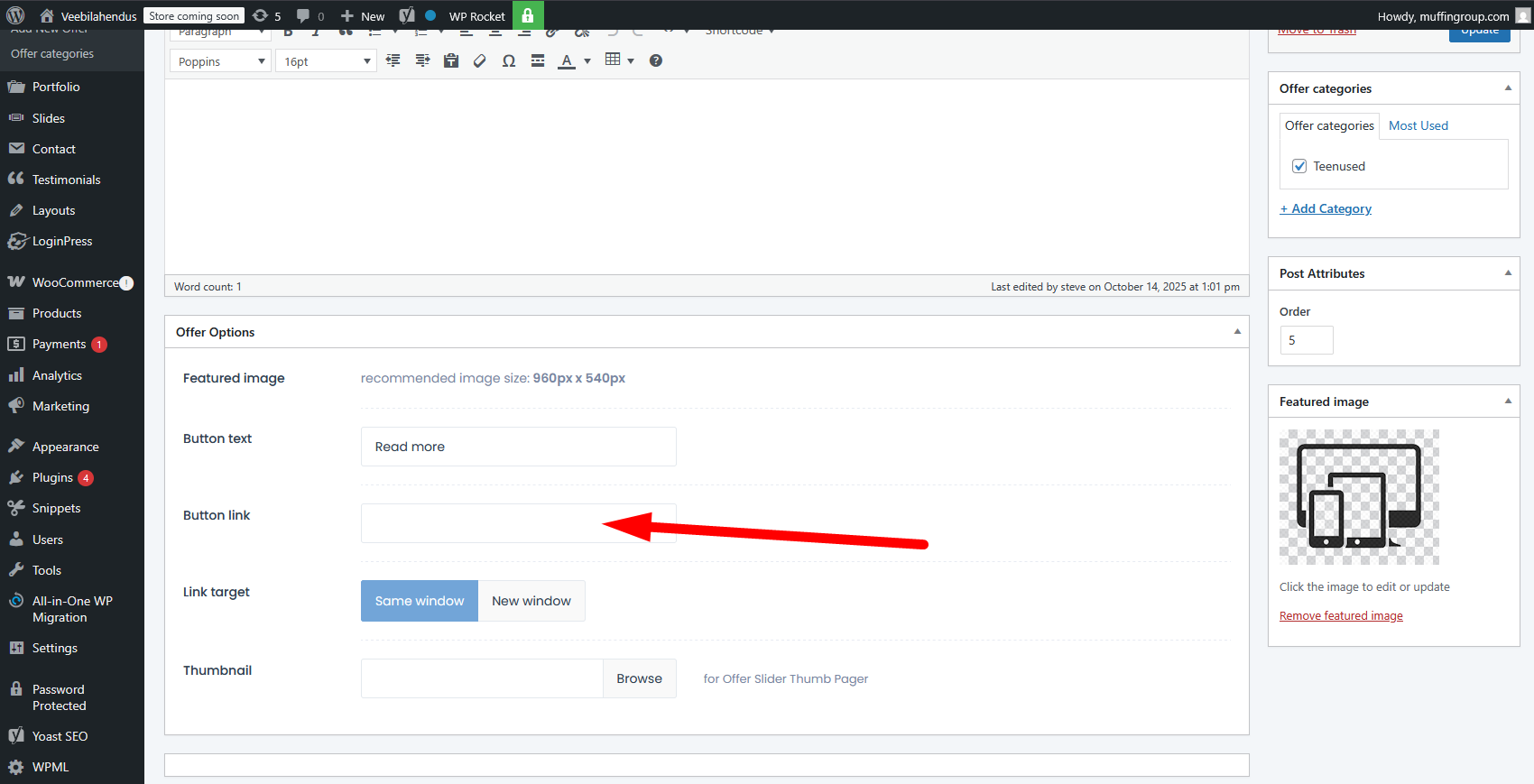Viewport: 1534px width, 784px height.
Task: Insert a special character with the Omega icon
Action: coord(509,60)
